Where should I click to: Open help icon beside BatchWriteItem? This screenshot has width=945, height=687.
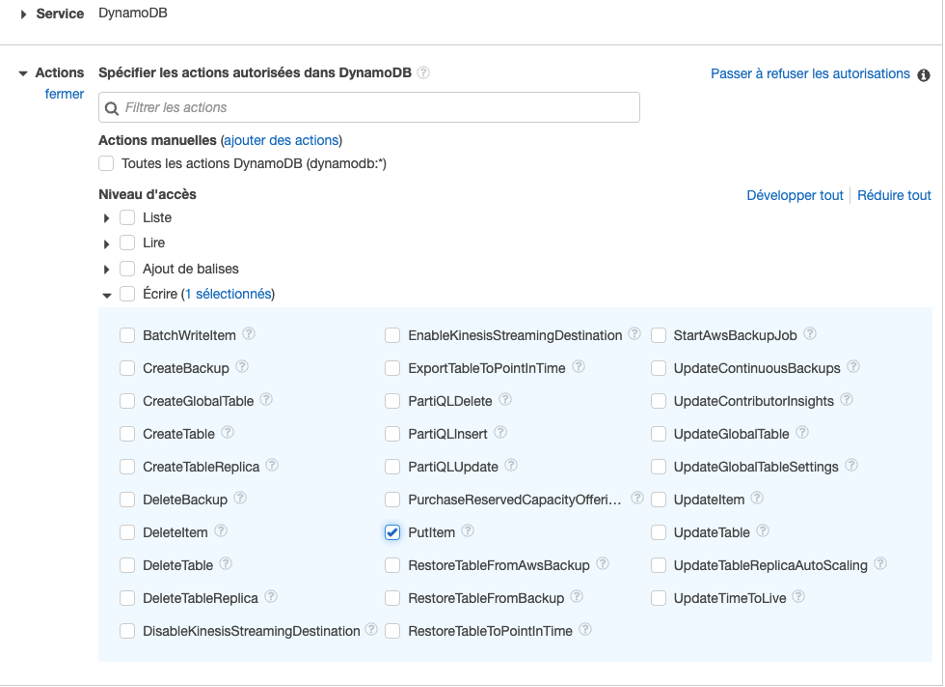[x=248, y=334]
